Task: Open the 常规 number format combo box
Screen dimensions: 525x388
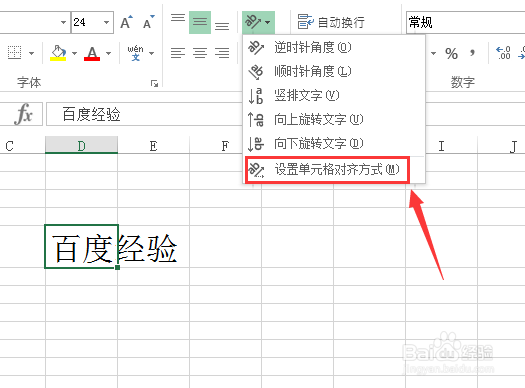Action: (465, 22)
